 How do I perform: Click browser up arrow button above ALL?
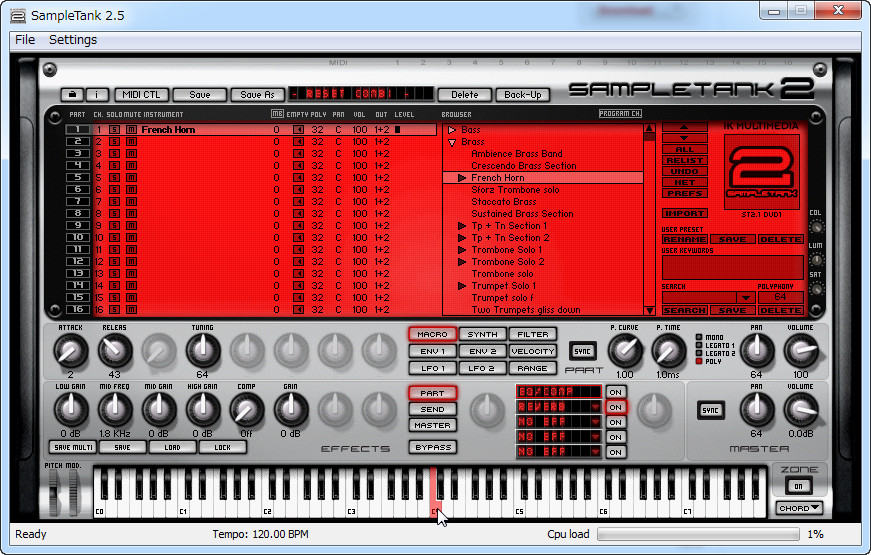click(684, 127)
